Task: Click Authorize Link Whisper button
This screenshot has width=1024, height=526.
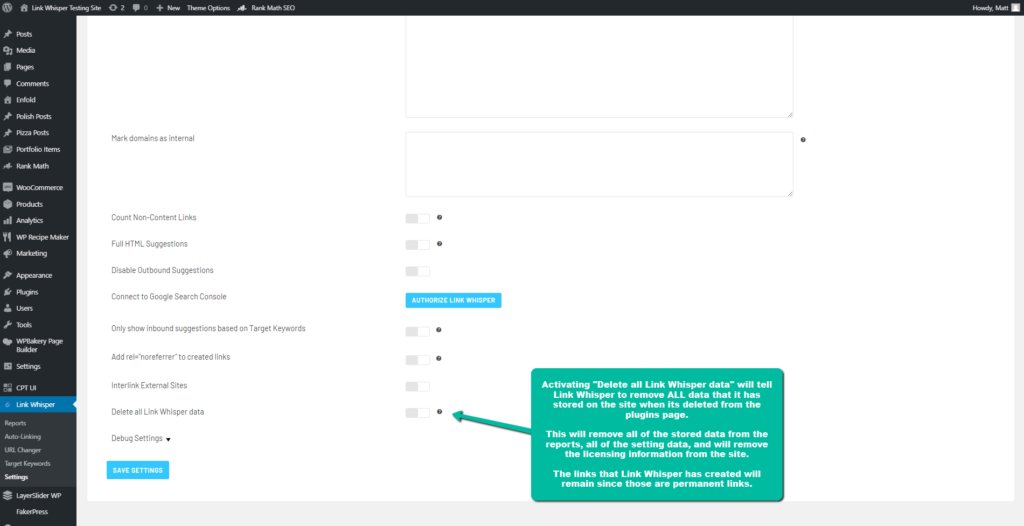Action: 453,300
